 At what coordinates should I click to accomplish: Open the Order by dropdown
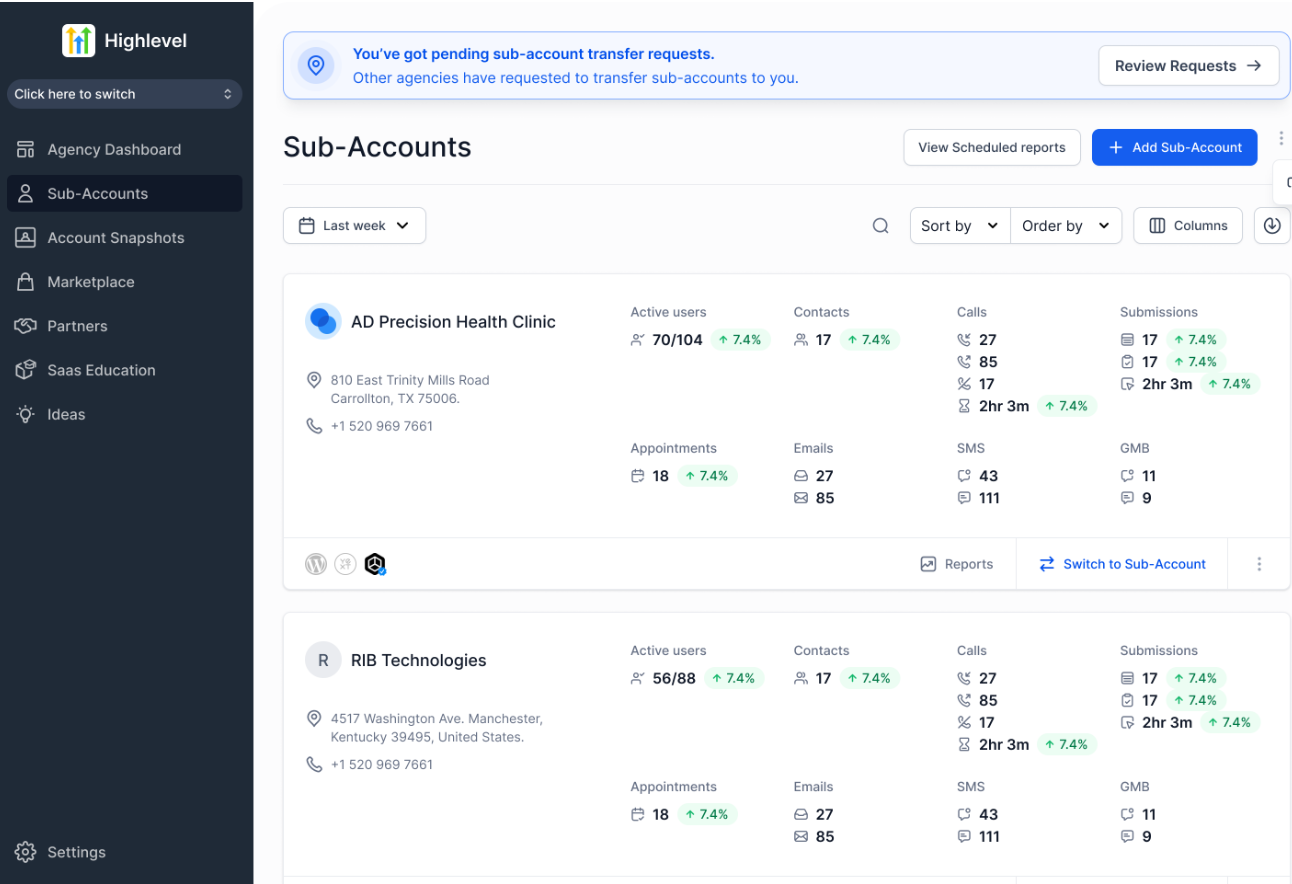(1066, 226)
